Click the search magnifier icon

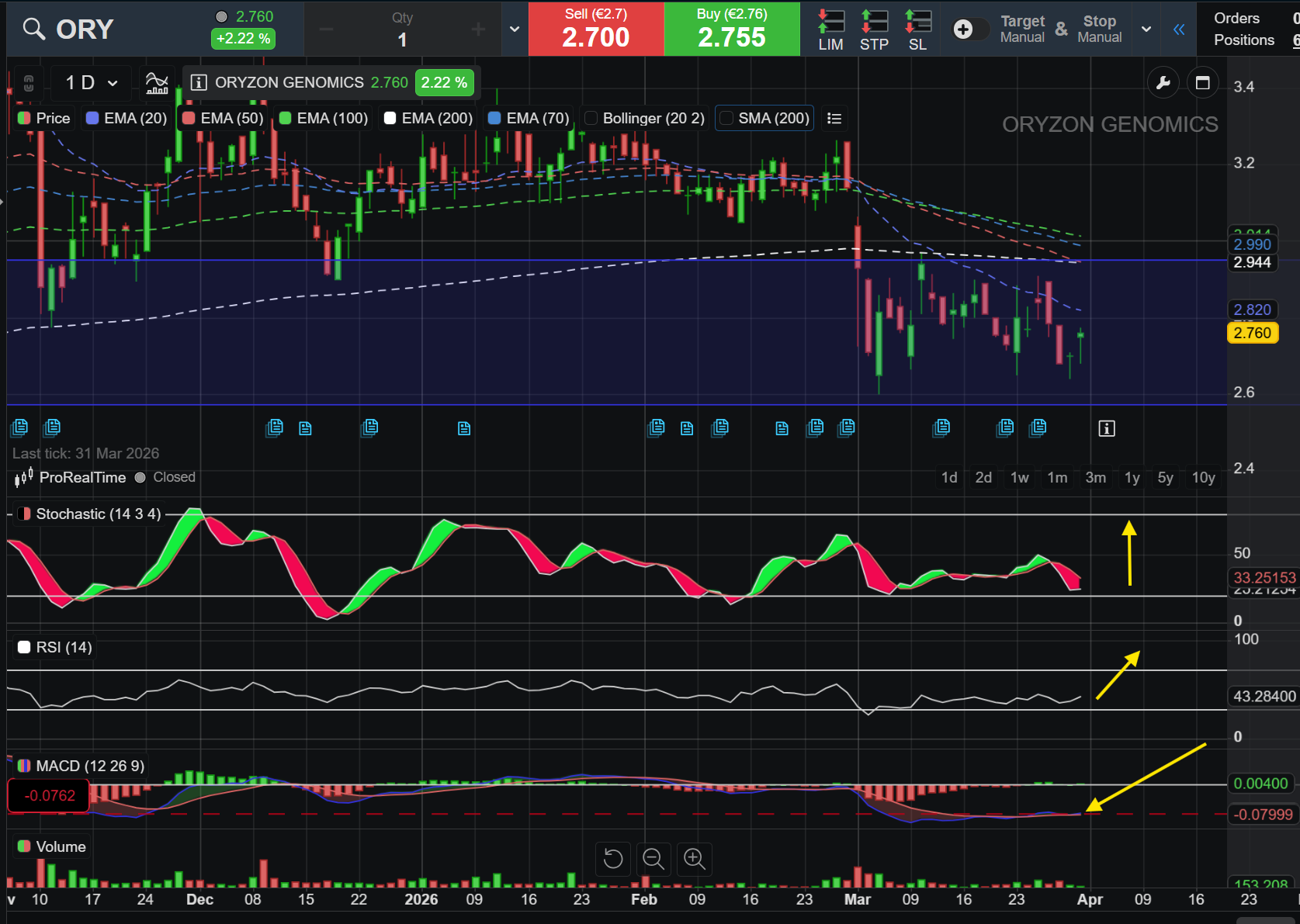(34, 29)
